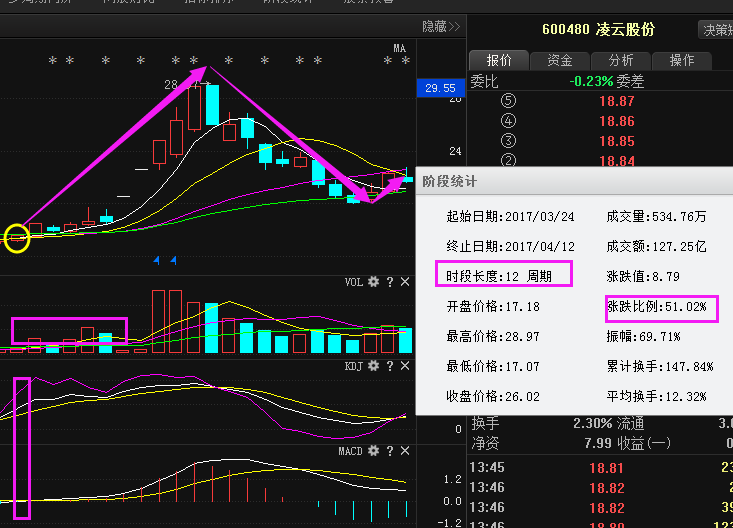Open MACD indicator settings gear
This screenshot has height=528, width=733.
click(373, 451)
